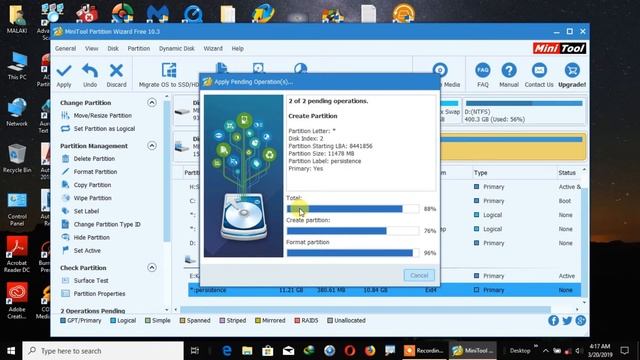This screenshot has height=360, width=640.
Task: Click the horizontal scrollbar of partition list
Action: coord(365,310)
